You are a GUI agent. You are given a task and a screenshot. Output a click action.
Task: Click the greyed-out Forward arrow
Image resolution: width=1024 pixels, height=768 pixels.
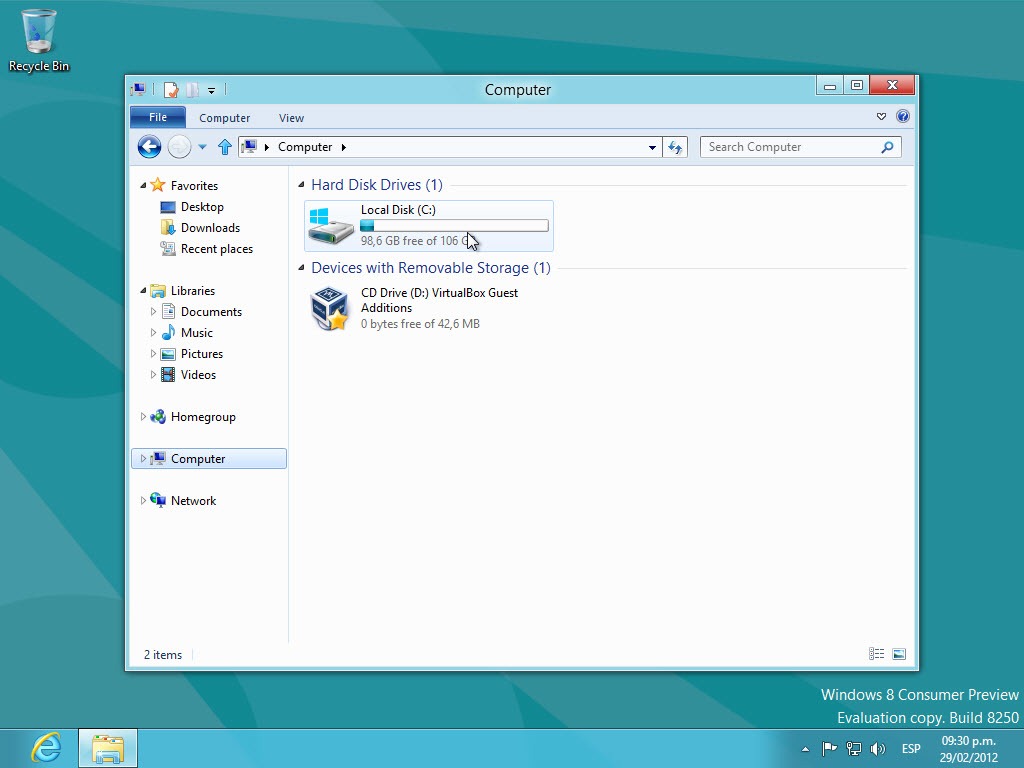[179, 146]
